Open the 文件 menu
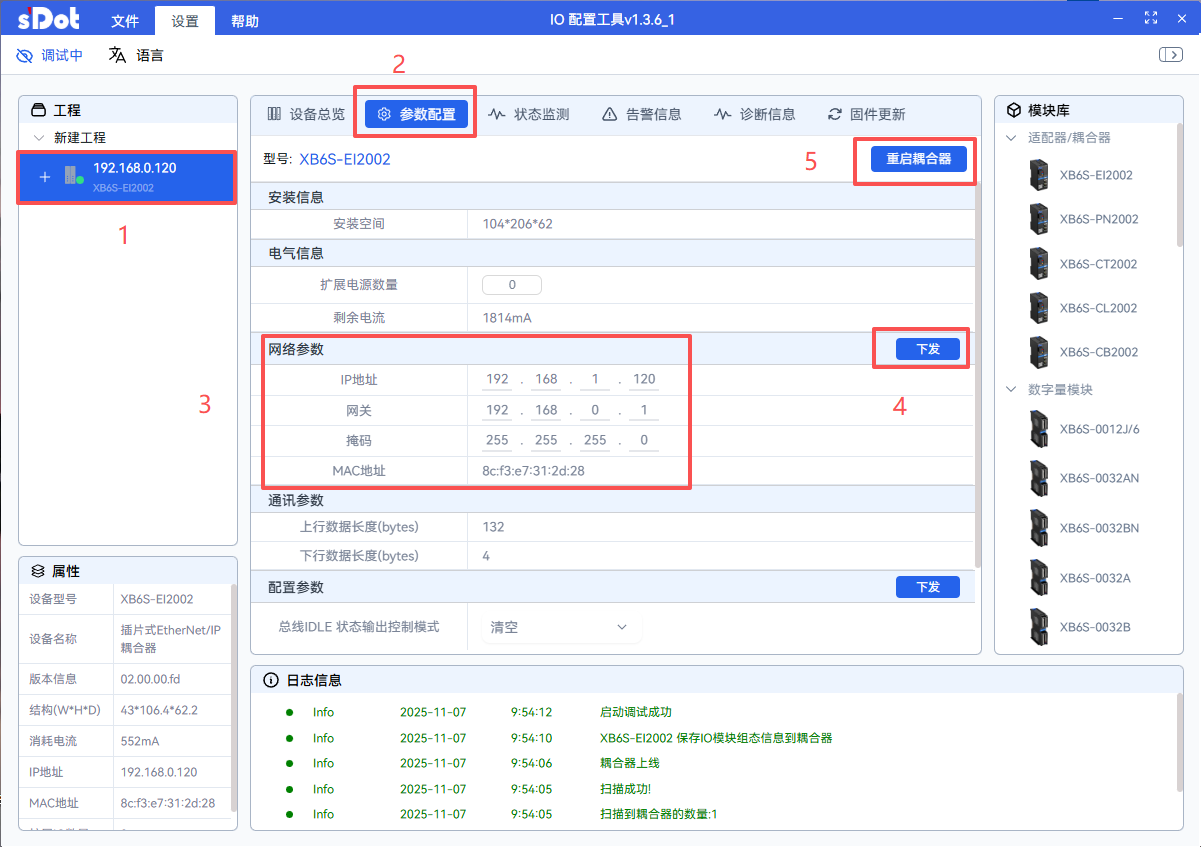Screen dimensions: 1201x847 pyautogui.click(x=125, y=21)
